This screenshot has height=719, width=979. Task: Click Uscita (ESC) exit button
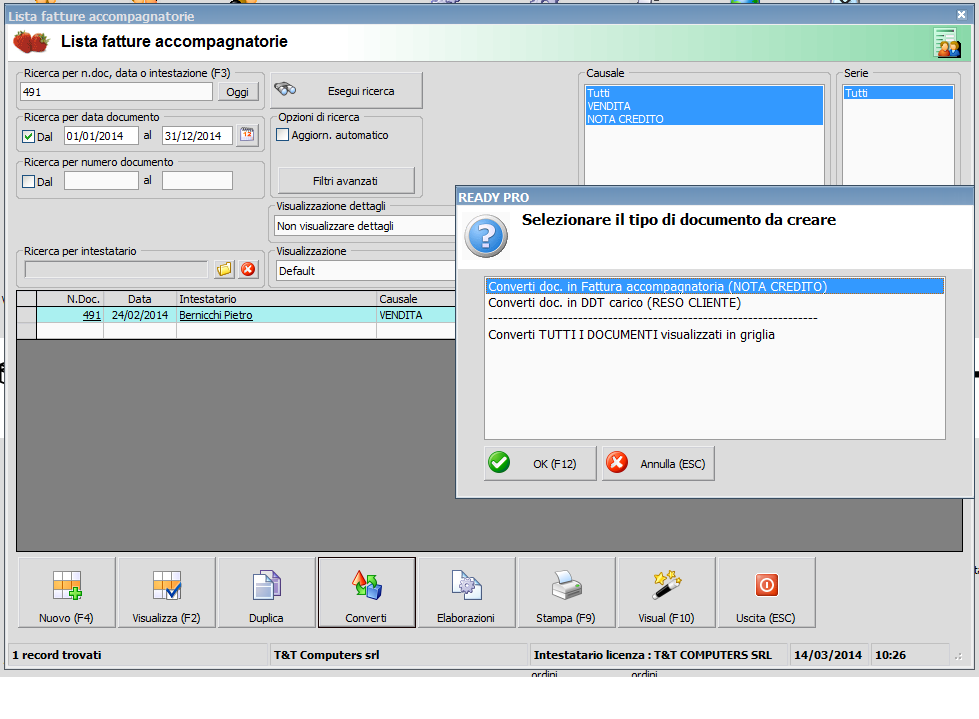click(x=766, y=592)
